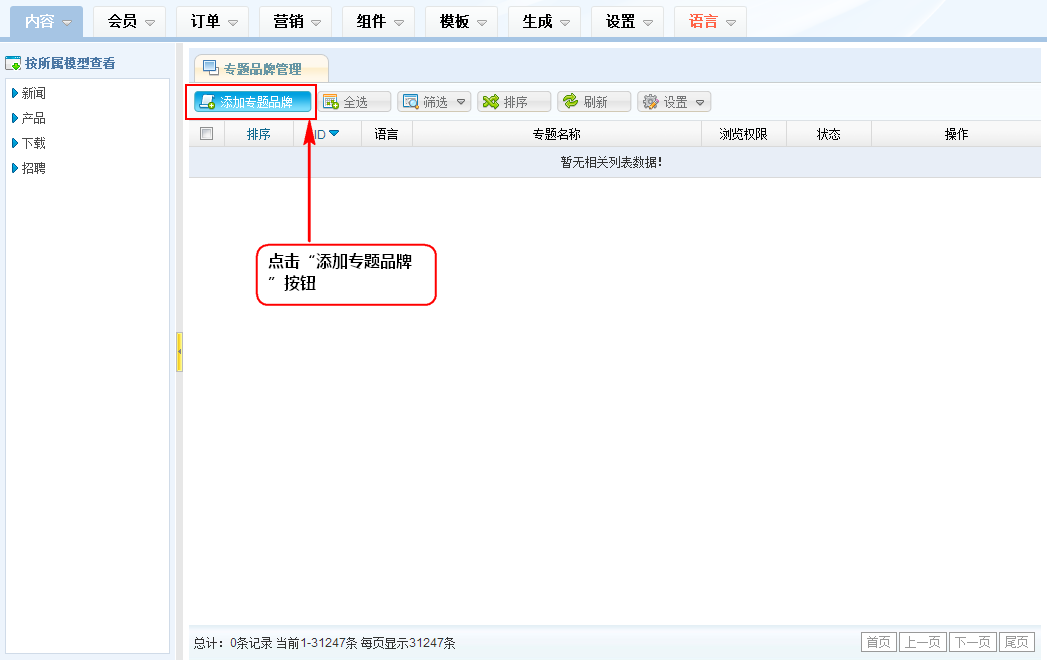Expand the 产品 tree item
1047x662 pixels.
click(15, 118)
